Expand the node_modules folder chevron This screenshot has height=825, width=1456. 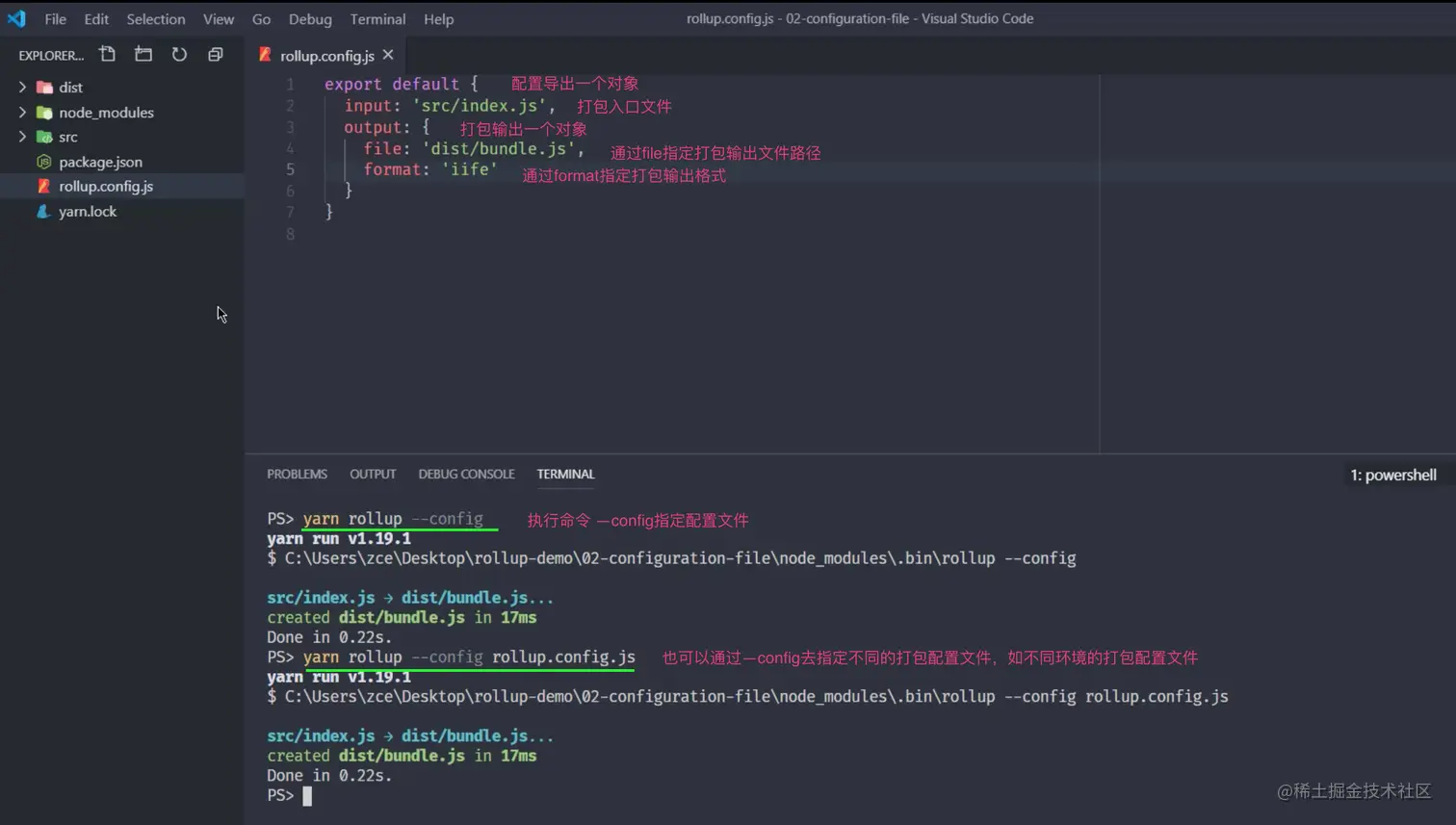(22, 112)
